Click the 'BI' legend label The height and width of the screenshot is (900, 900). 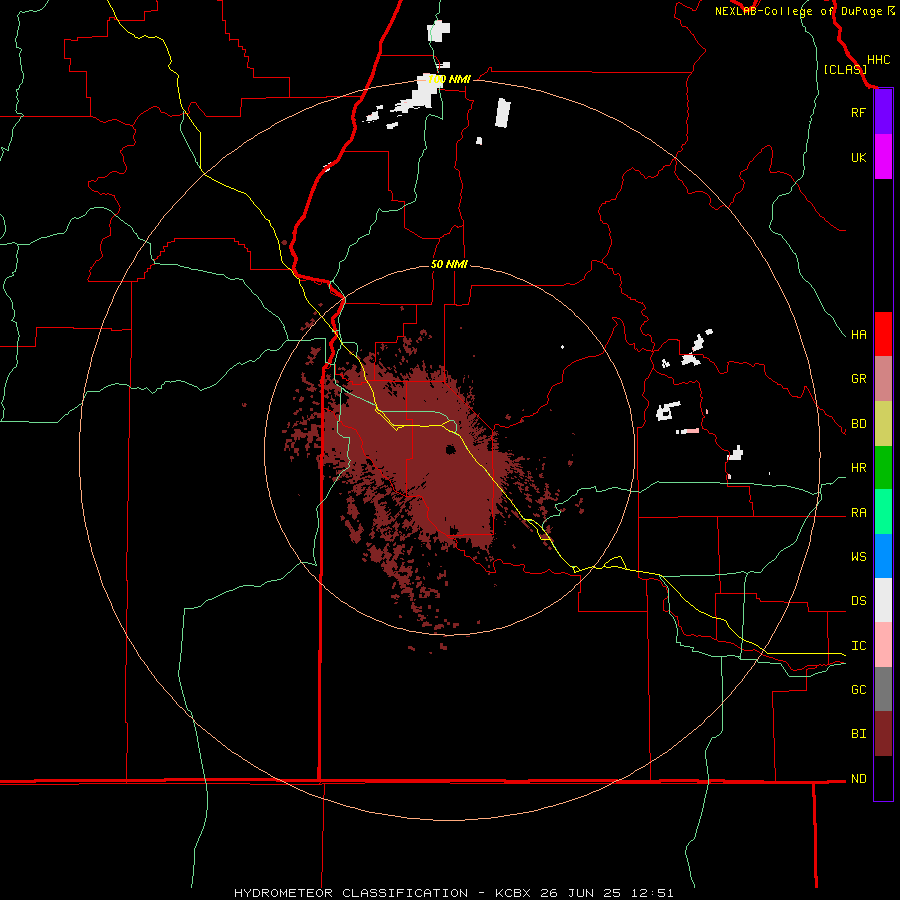click(x=858, y=734)
